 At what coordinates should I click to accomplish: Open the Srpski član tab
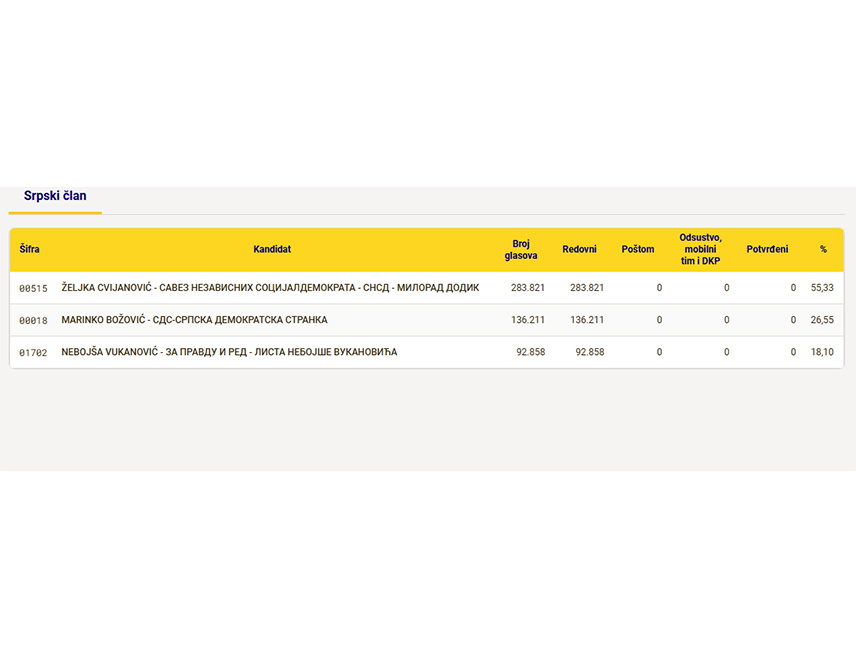[x=55, y=196]
